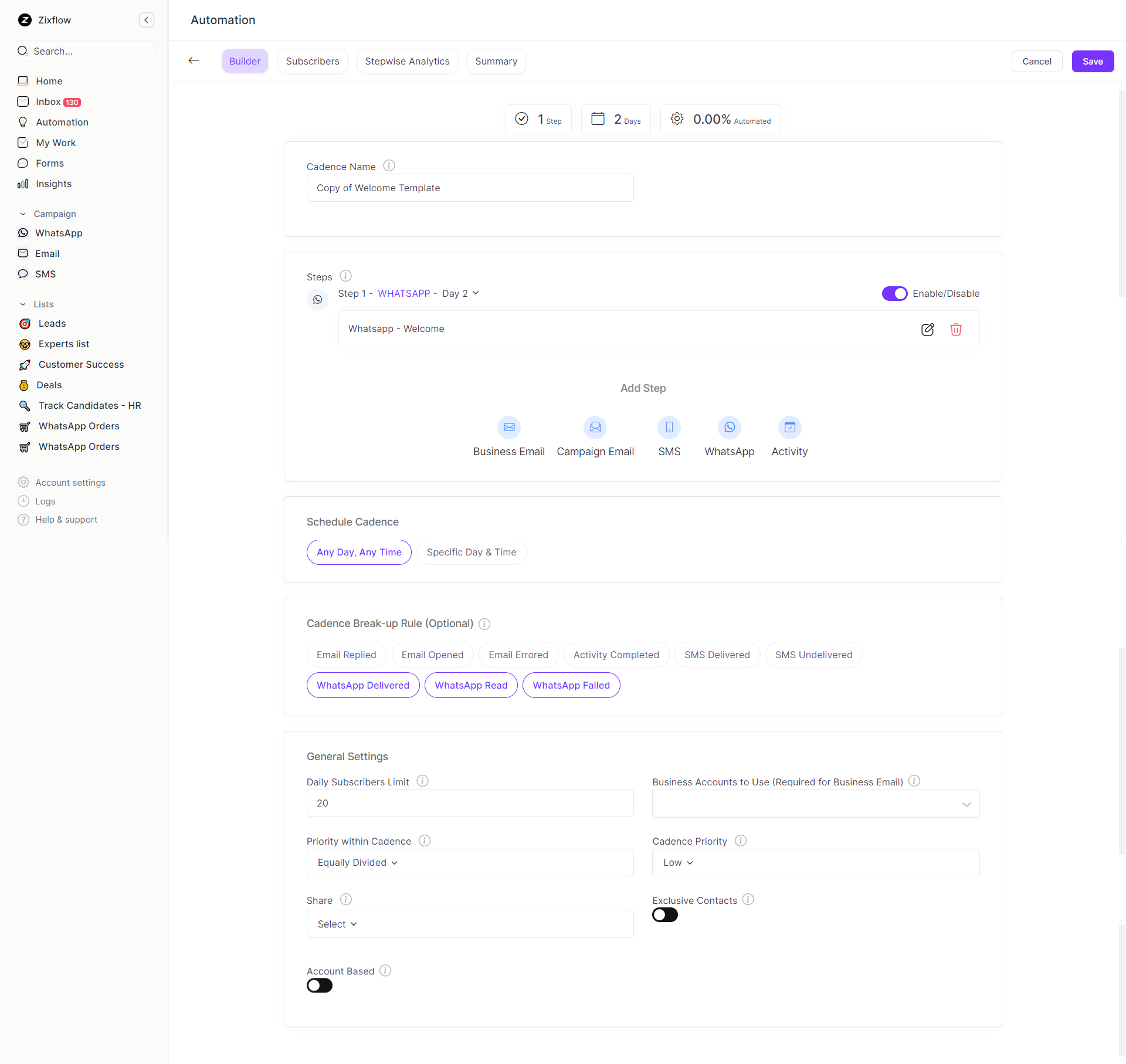Image resolution: width=1126 pixels, height=1064 pixels.
Task: Open the Subscribers tab
Action: [312, 61]
